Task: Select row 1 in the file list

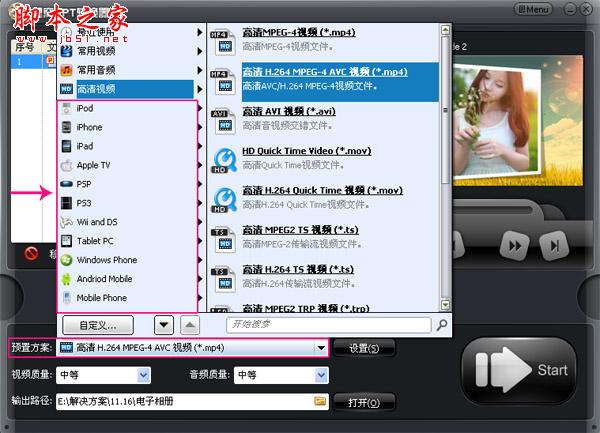Action: coord(34,61)
